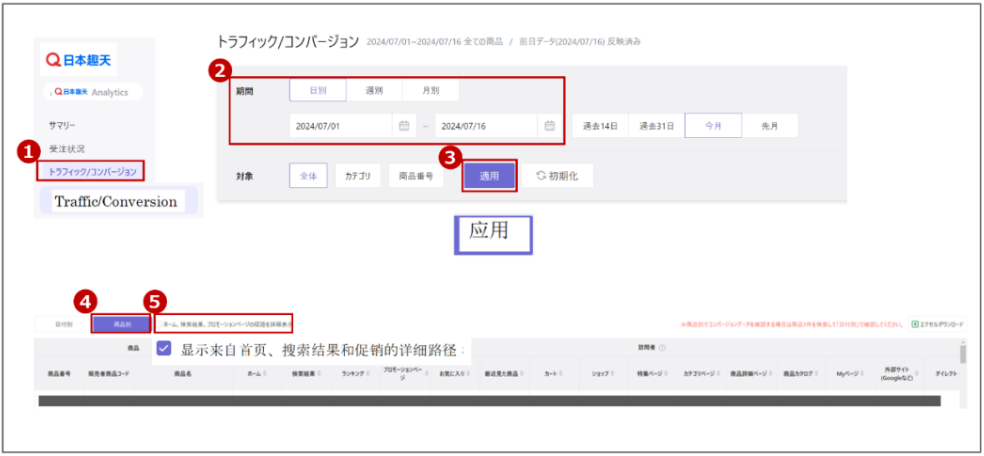Click the 初期化 reset button
This screenshot has height=456, width=984.
(x=557, y=176)
